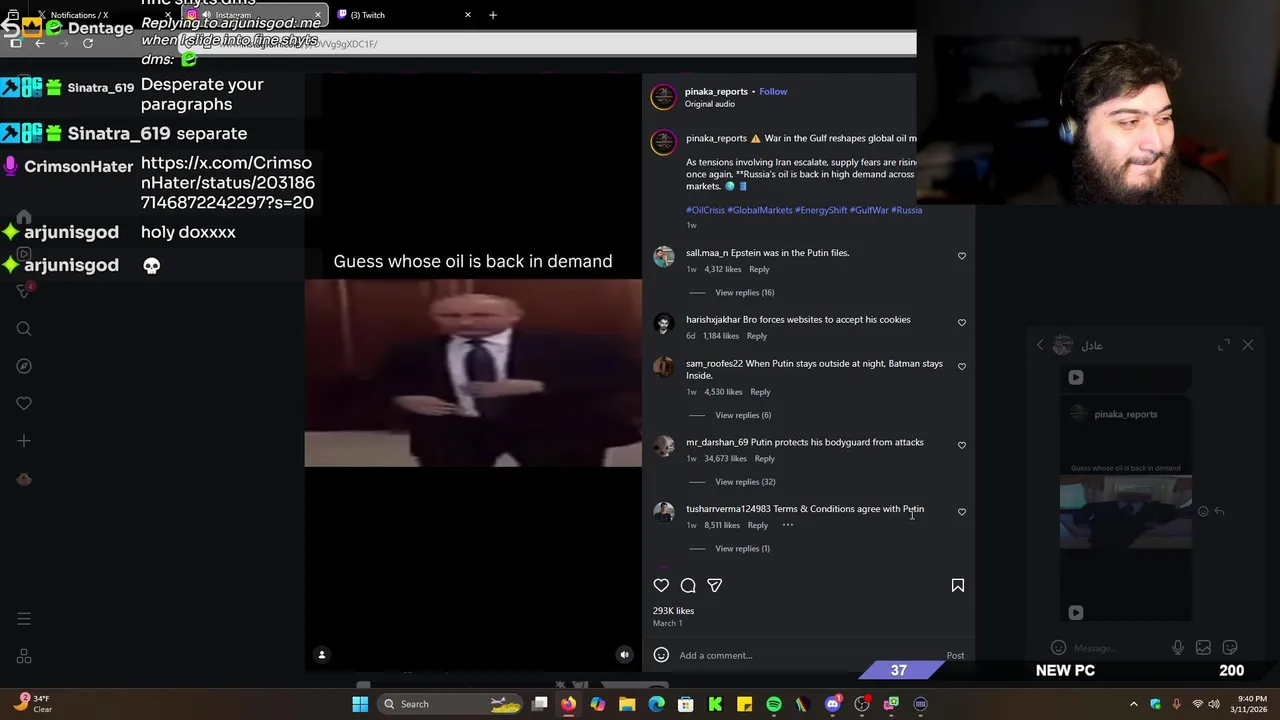Click the Message... input in chat popup
The width and height of the screenshot is (1280, 720).
[1118, 648]
